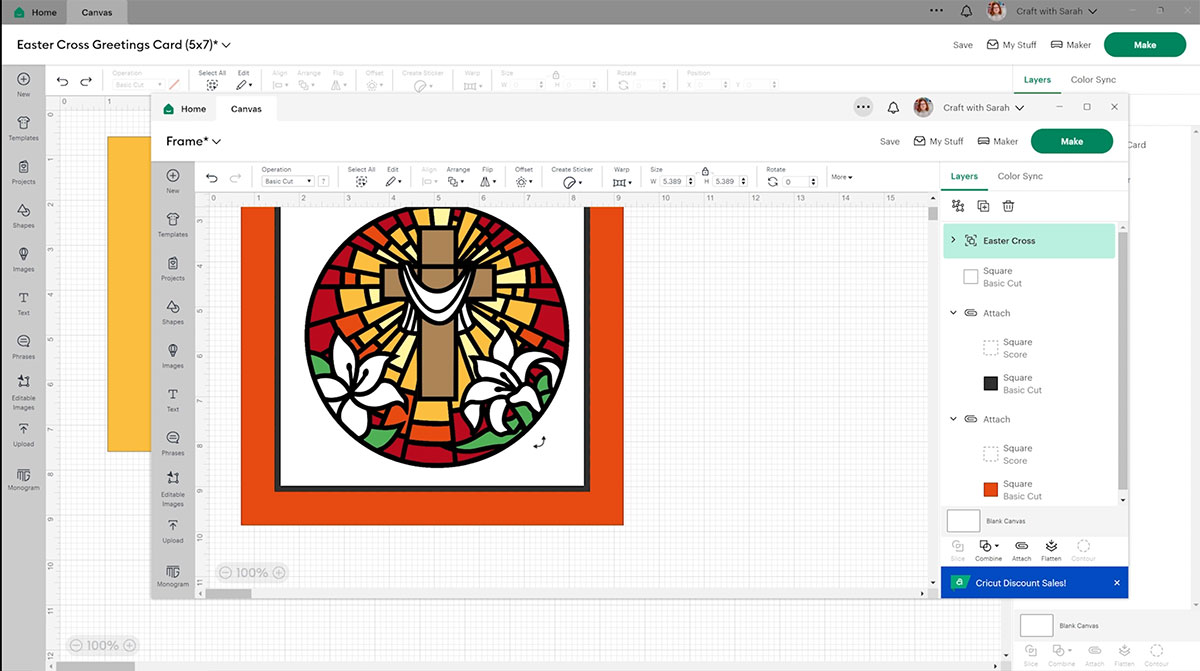Viewport: 1200px width, 671px height.
Task: Switch to Home tab in Frame window
Action: point(185,109)
